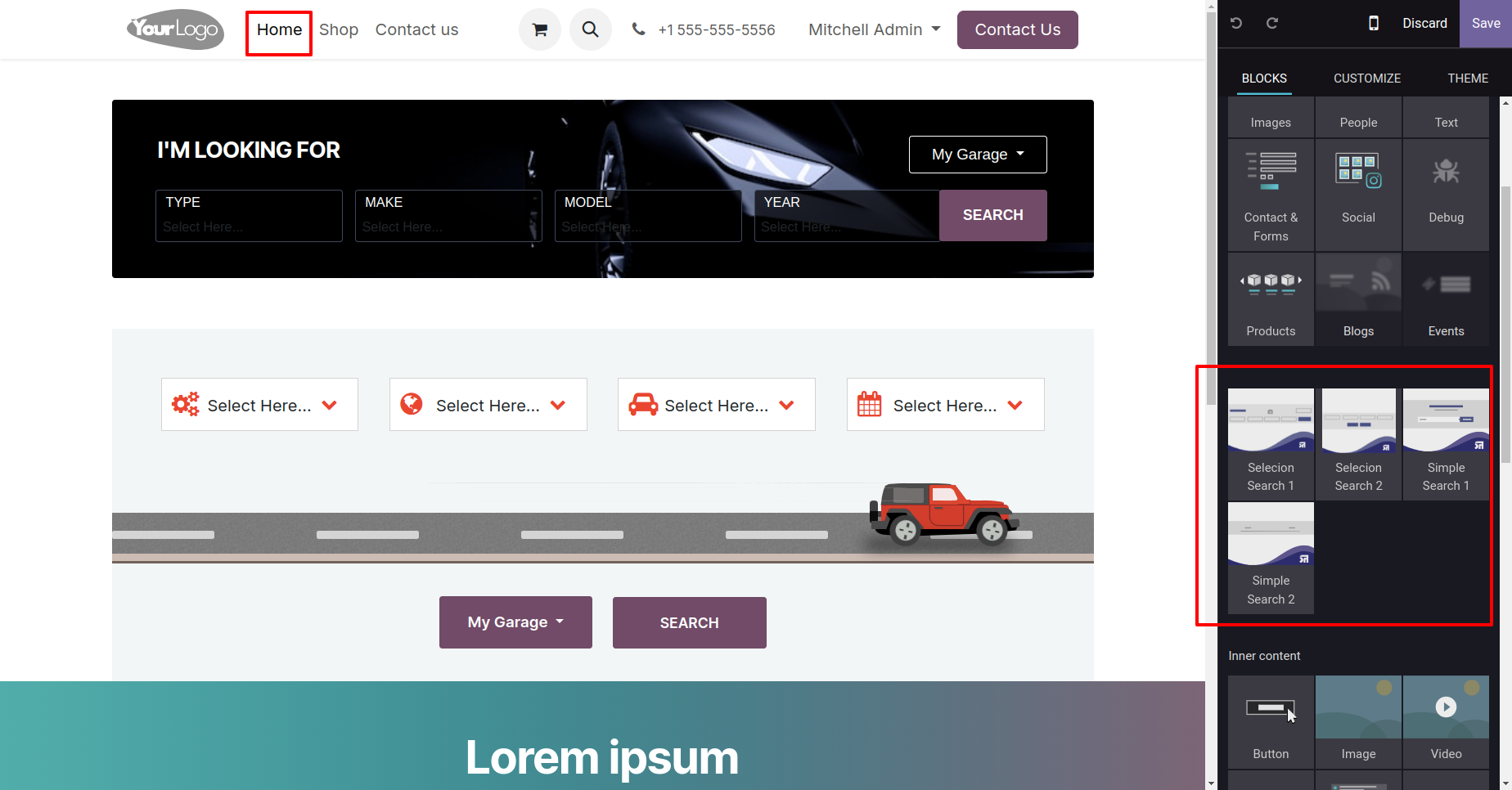The width and height of the screenshot is (1512, 790).
Task: Expand the gears icon Select Here dropdown
Action: (259, 405)
